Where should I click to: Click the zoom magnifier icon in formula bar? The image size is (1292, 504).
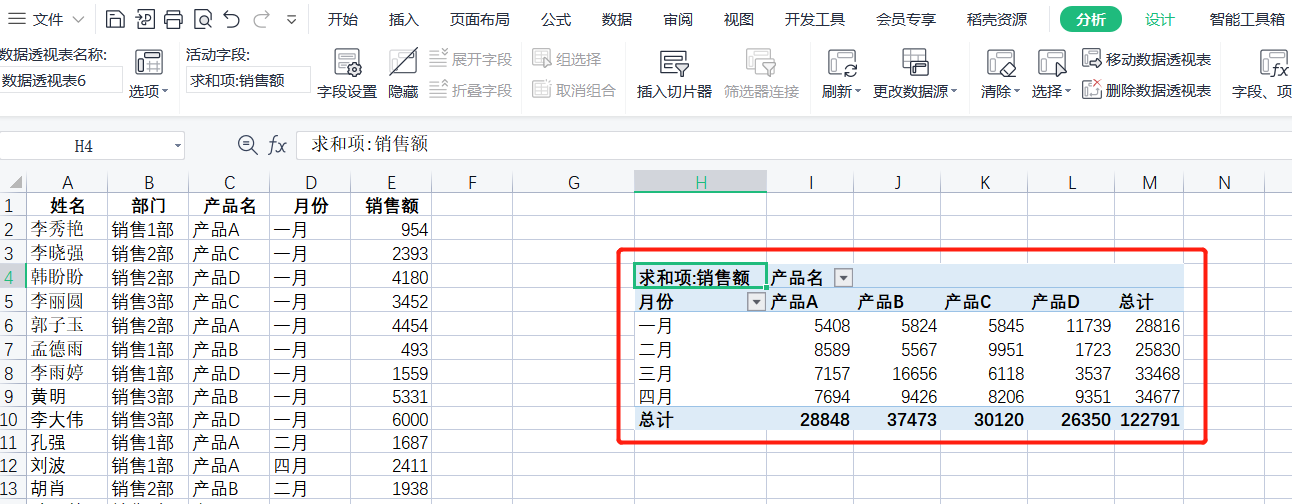tap(247, 145)
